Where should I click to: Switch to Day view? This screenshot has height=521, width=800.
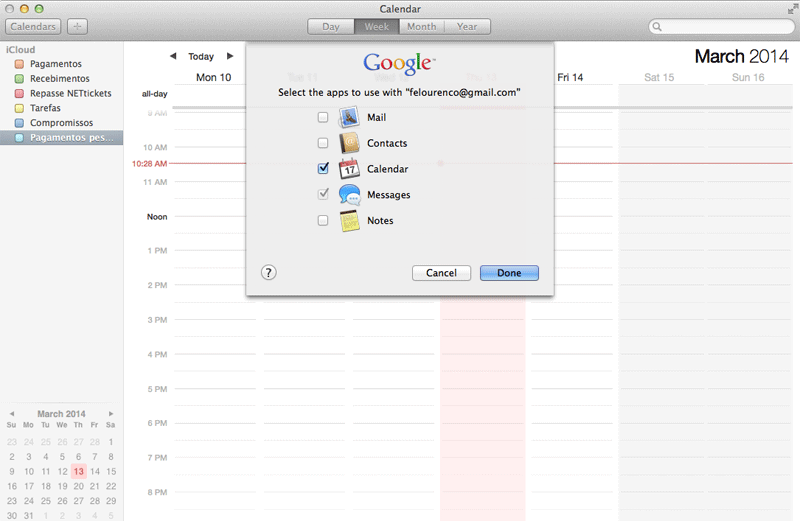click(331, 27)
